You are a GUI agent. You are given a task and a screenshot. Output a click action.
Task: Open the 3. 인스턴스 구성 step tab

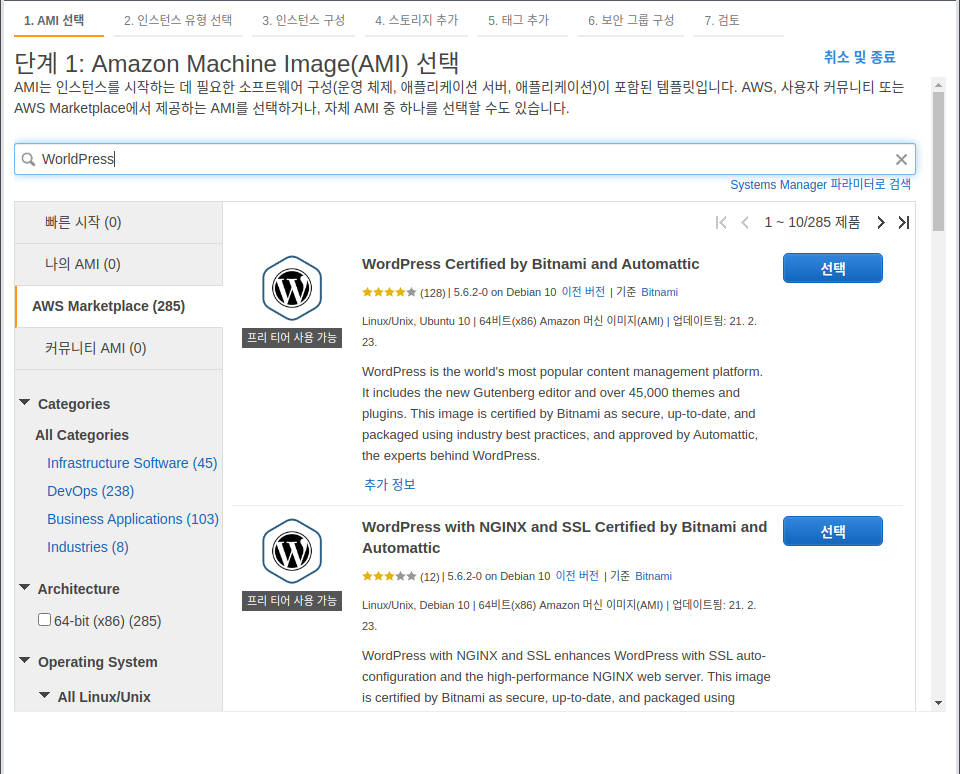tap(303, 20)
